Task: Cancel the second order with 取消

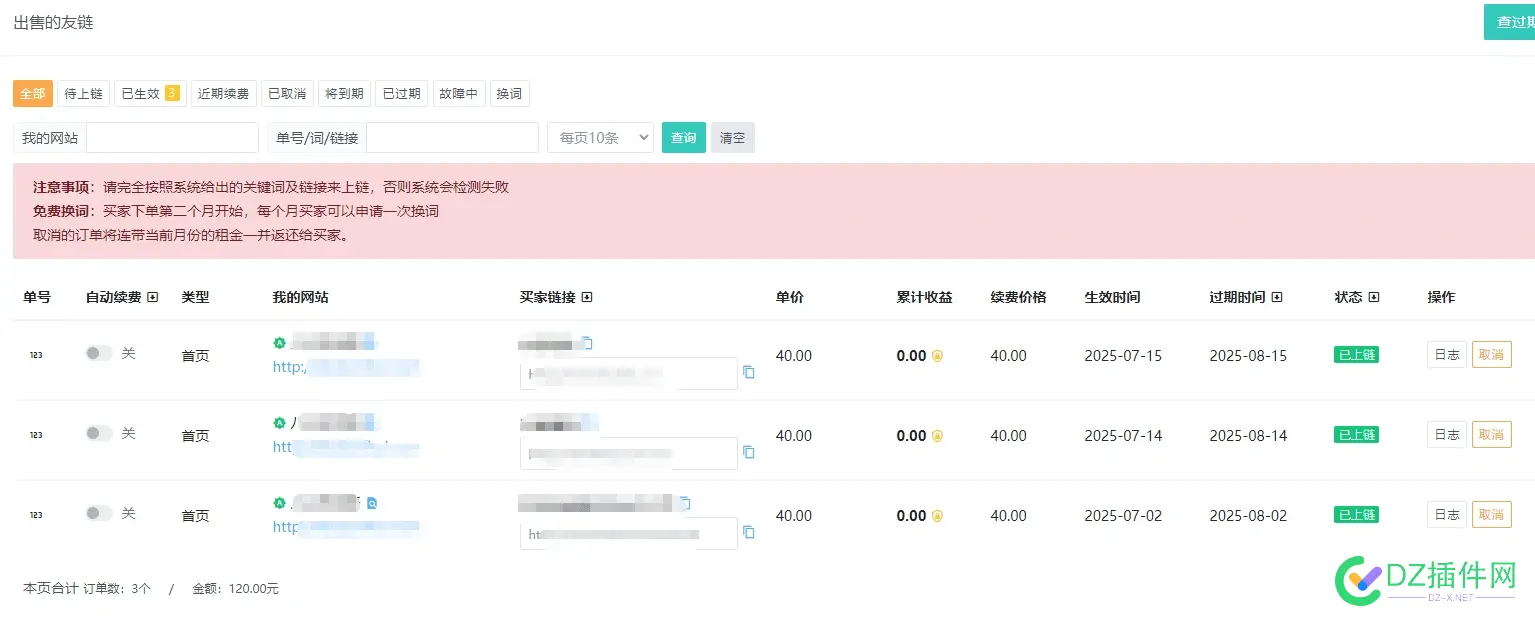Action: coord(1491,434)
